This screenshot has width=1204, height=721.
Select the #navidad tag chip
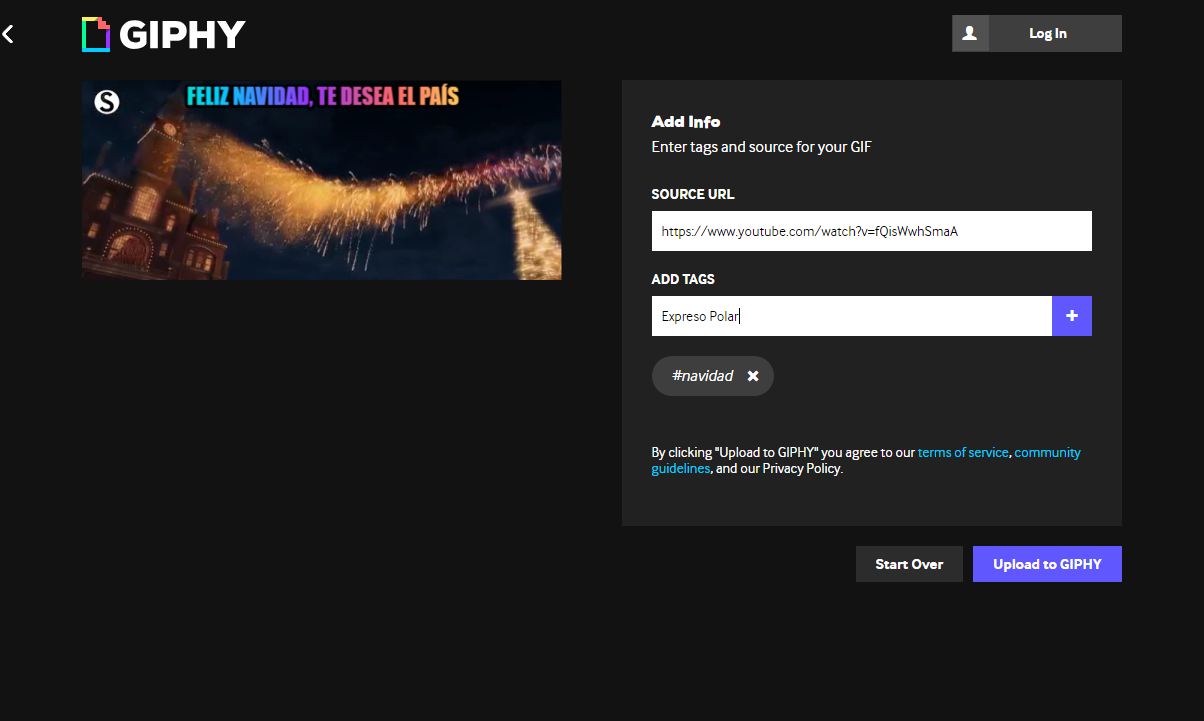pos(713,376)
